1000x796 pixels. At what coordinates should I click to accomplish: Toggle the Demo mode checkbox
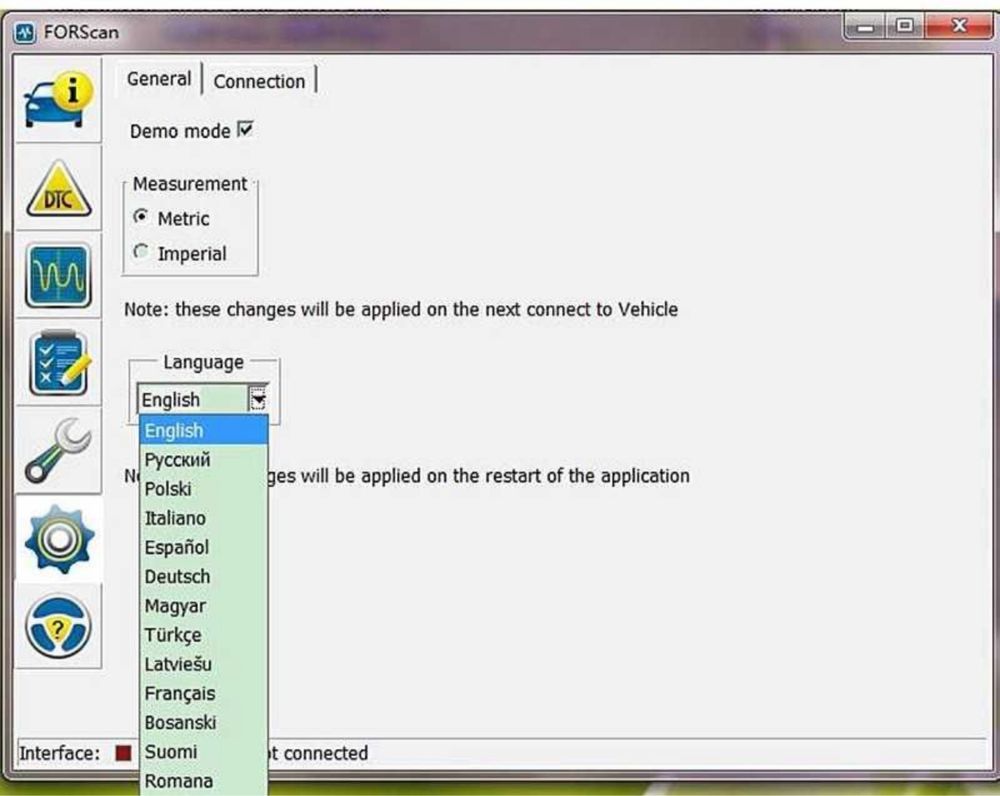246,129
